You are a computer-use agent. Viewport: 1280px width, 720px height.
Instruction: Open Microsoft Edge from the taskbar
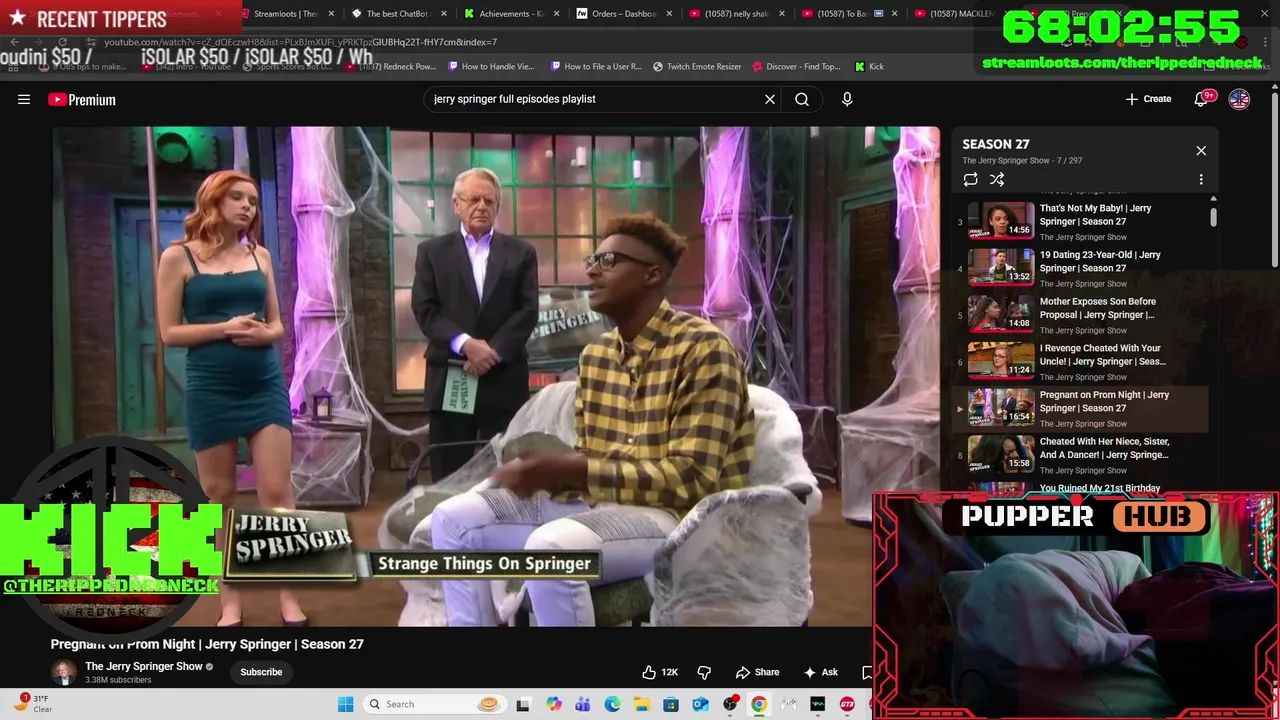(612, 704)
